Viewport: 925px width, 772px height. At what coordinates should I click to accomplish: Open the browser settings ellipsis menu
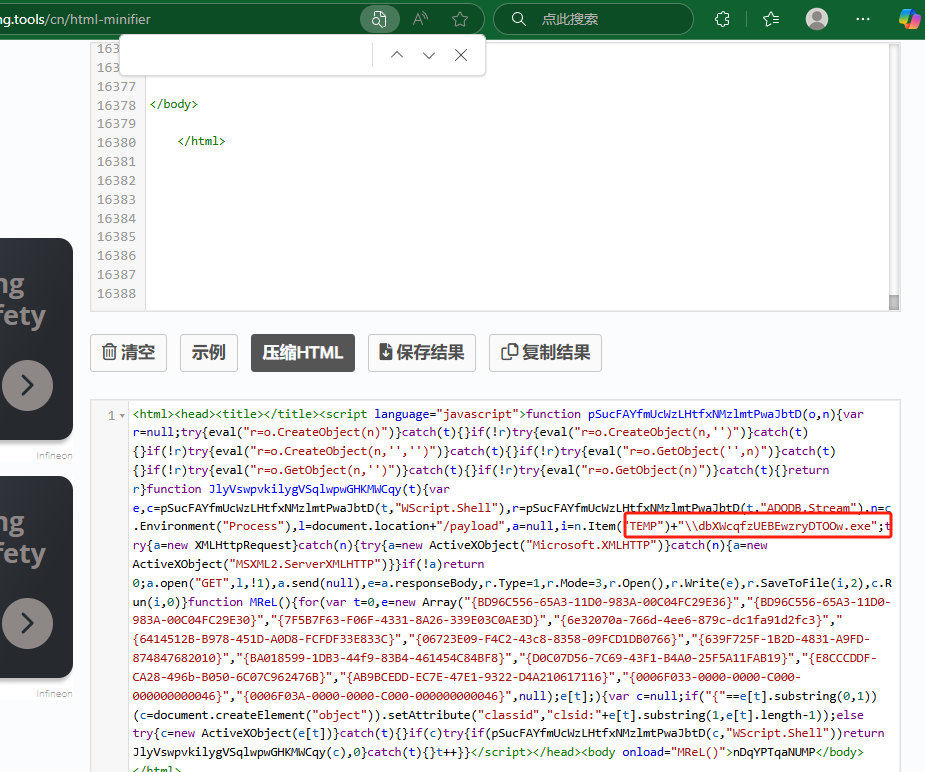pos(862,19)
